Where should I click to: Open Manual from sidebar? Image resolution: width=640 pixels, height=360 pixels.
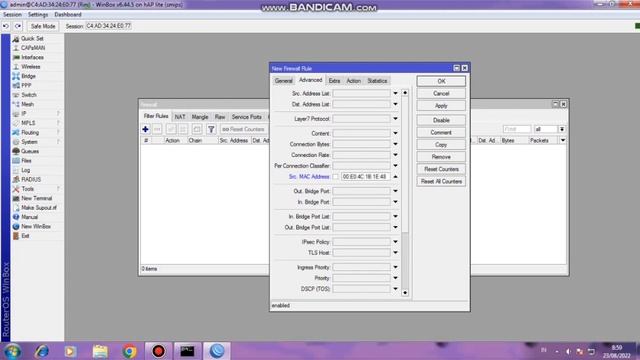pos(29,217)
